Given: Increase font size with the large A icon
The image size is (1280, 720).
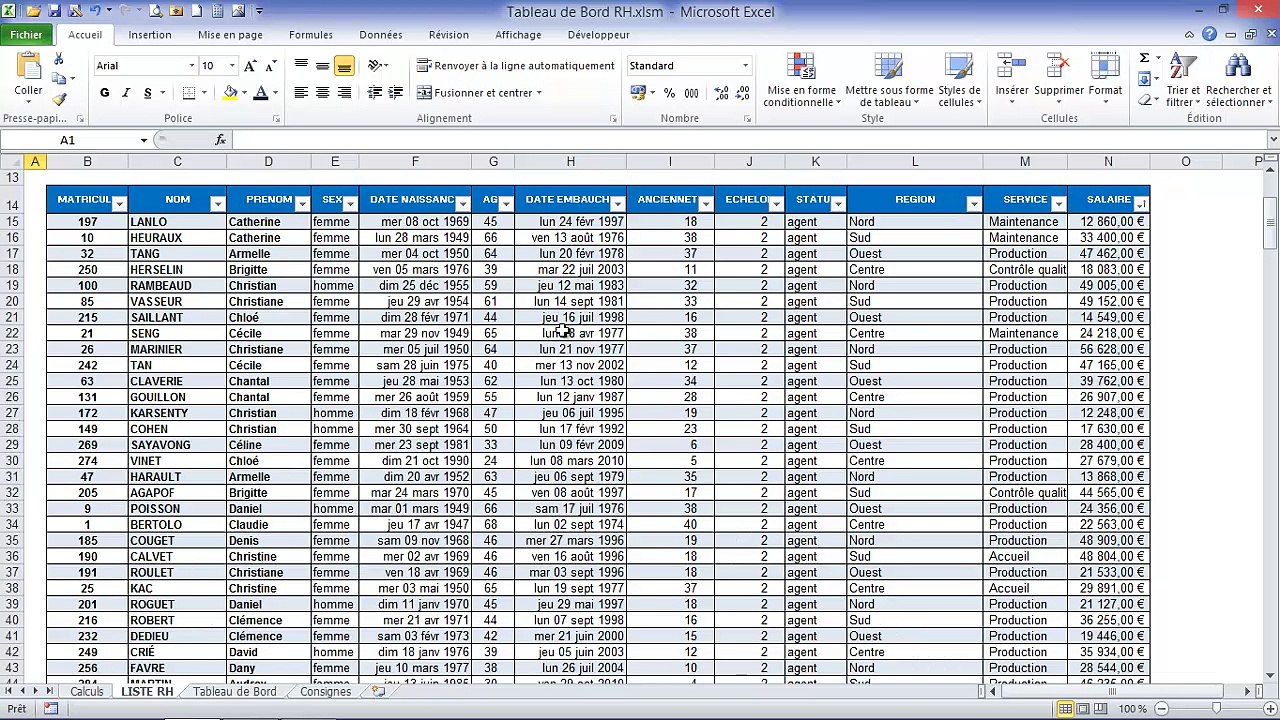Looking at the screenshot, I should [250, 66].
